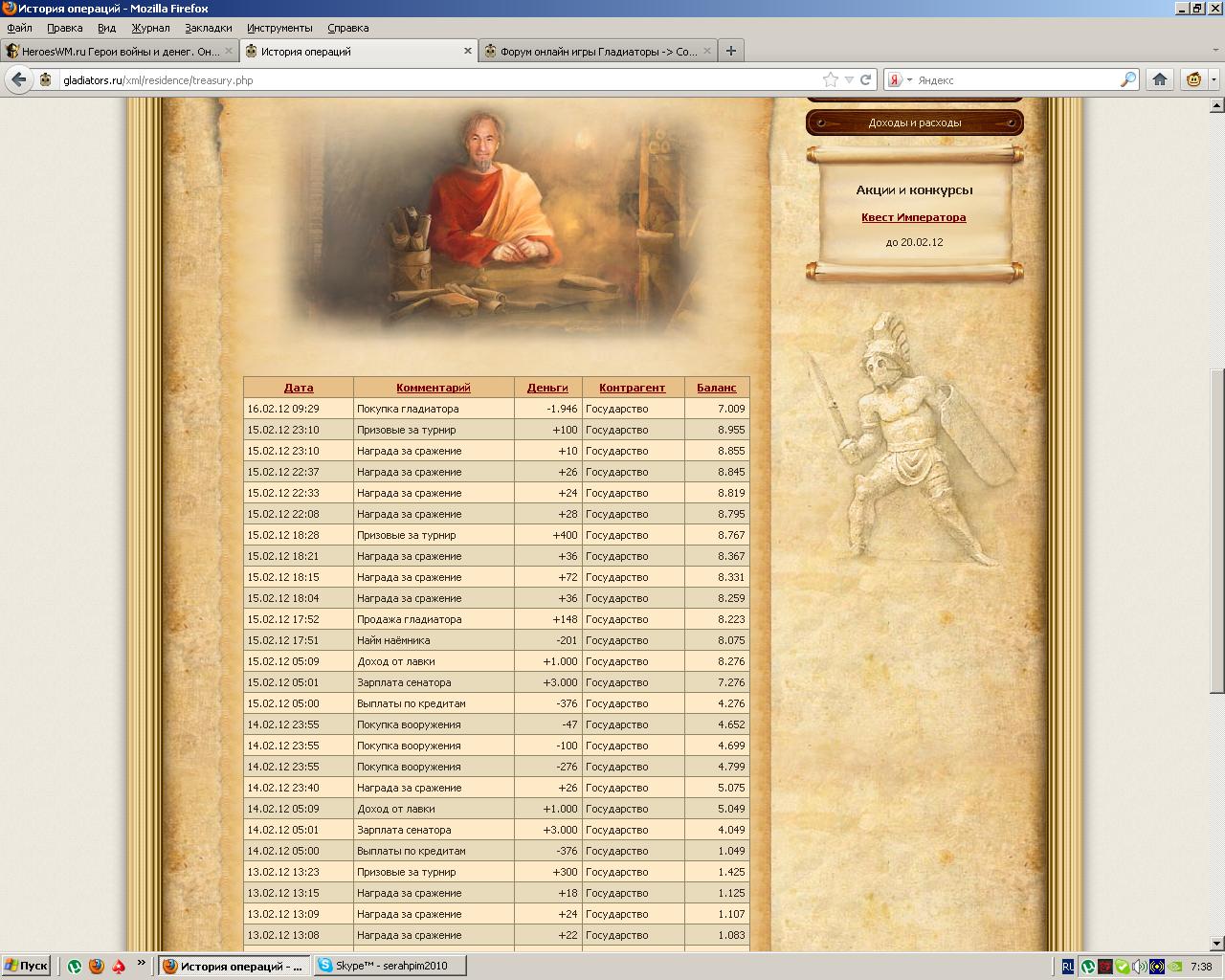Close the История операций tab

(468, 52)
